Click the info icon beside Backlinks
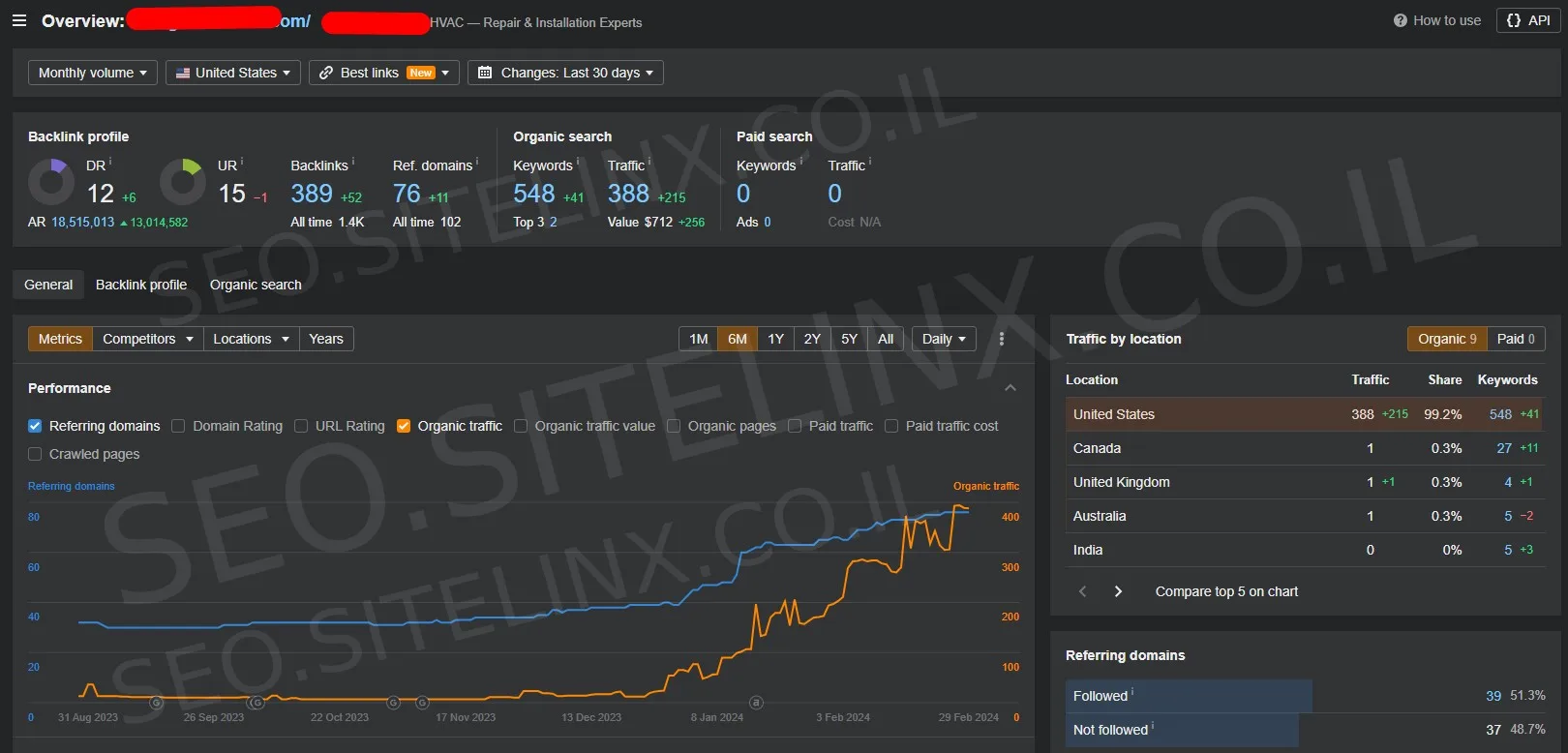 353,163
